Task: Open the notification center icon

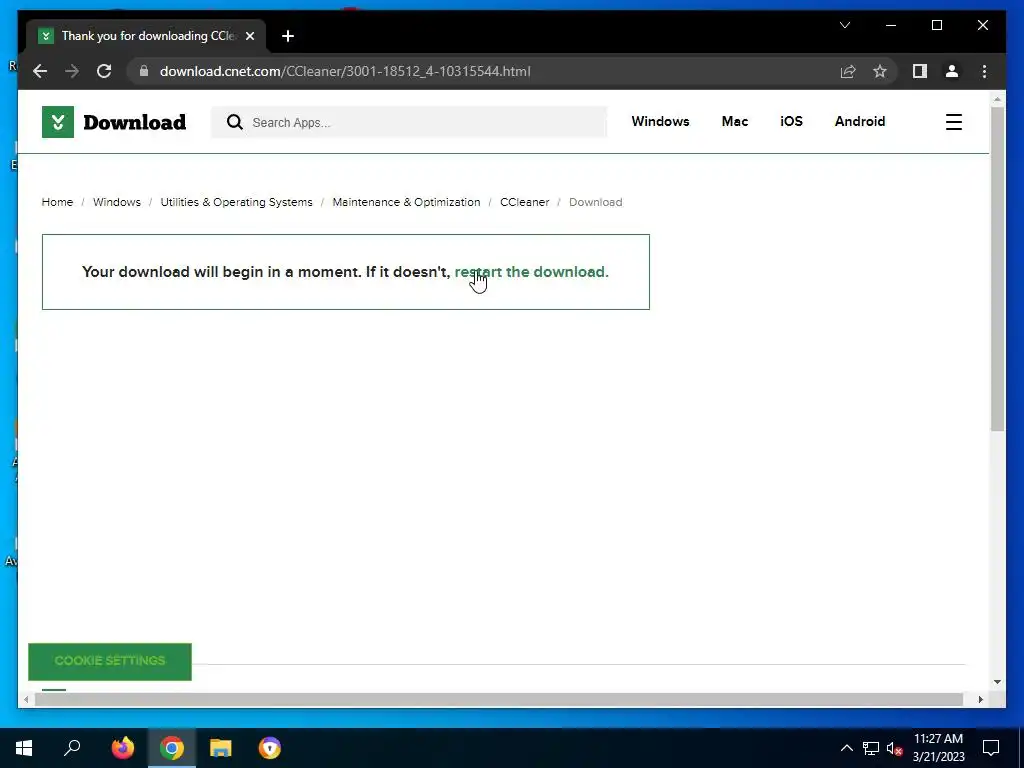Action: [x=991, y=748]
